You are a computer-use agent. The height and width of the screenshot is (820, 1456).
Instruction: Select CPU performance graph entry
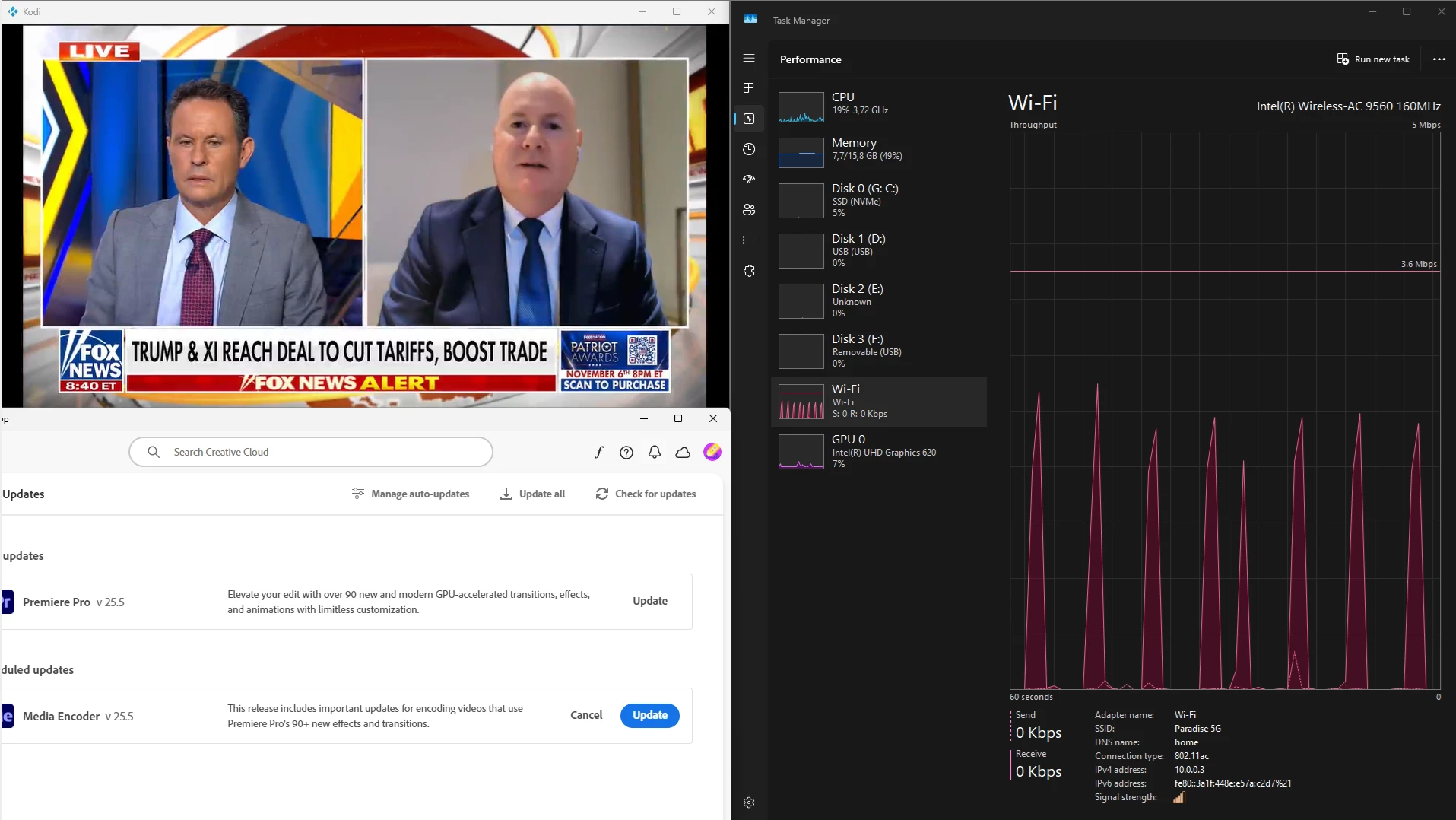[x=879, y=106]
